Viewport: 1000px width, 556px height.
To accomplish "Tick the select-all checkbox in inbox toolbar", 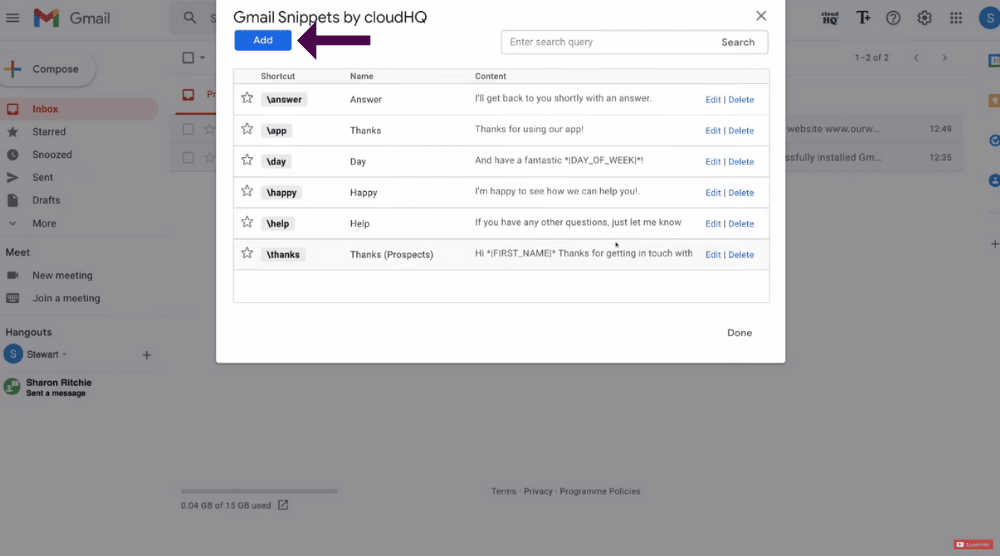I will click(x=188, y=58).
